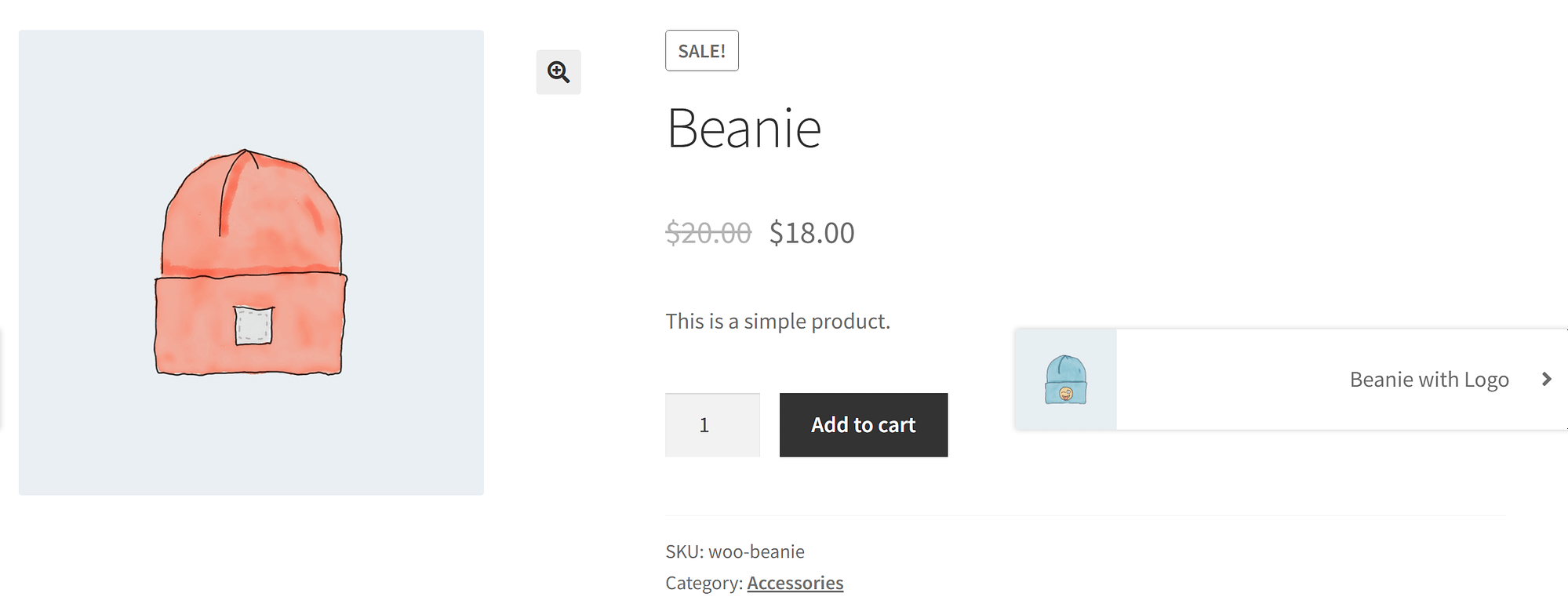This screenshot has width=1568, height=604.
Task: Click the crossed-out $20.00 price
Action: 708,233
